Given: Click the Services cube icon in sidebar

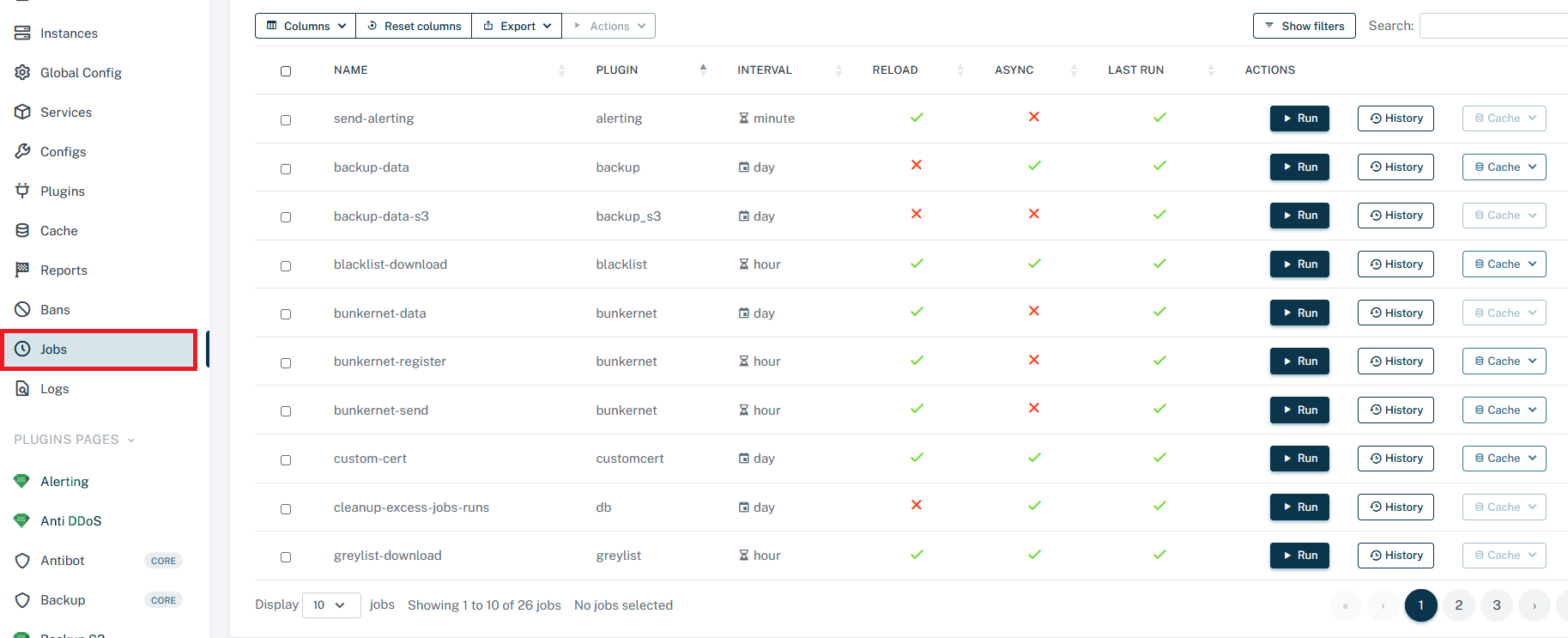Looking at the screenshot, I should tap(22, 112).
